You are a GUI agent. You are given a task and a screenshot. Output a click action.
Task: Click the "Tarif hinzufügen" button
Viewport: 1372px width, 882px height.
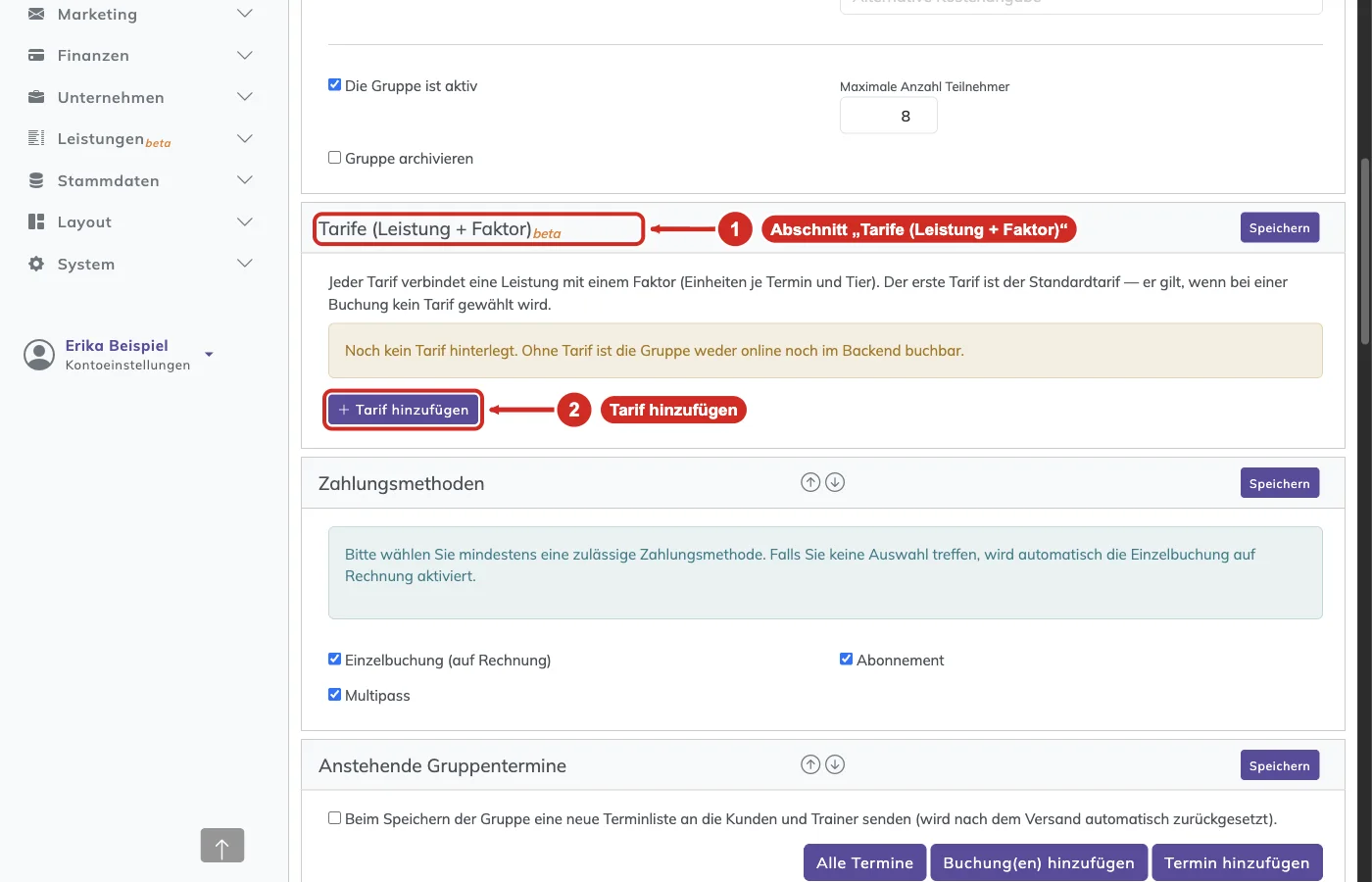pyautogui.click(x=404, y=410)
